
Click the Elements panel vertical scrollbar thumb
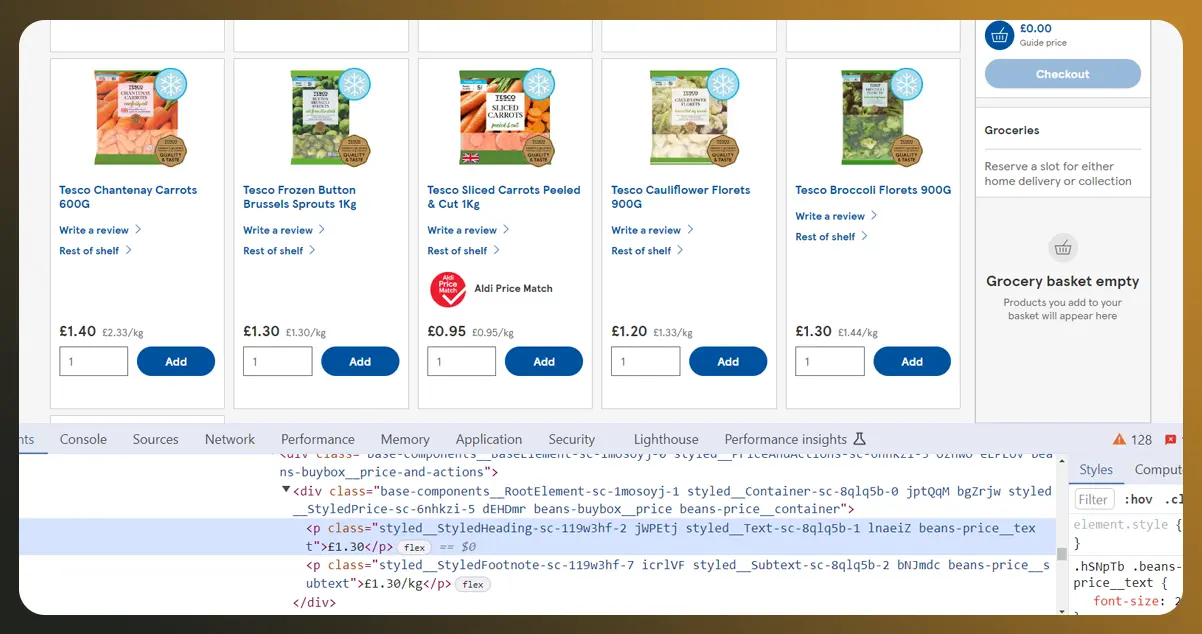coord(1061,553)
